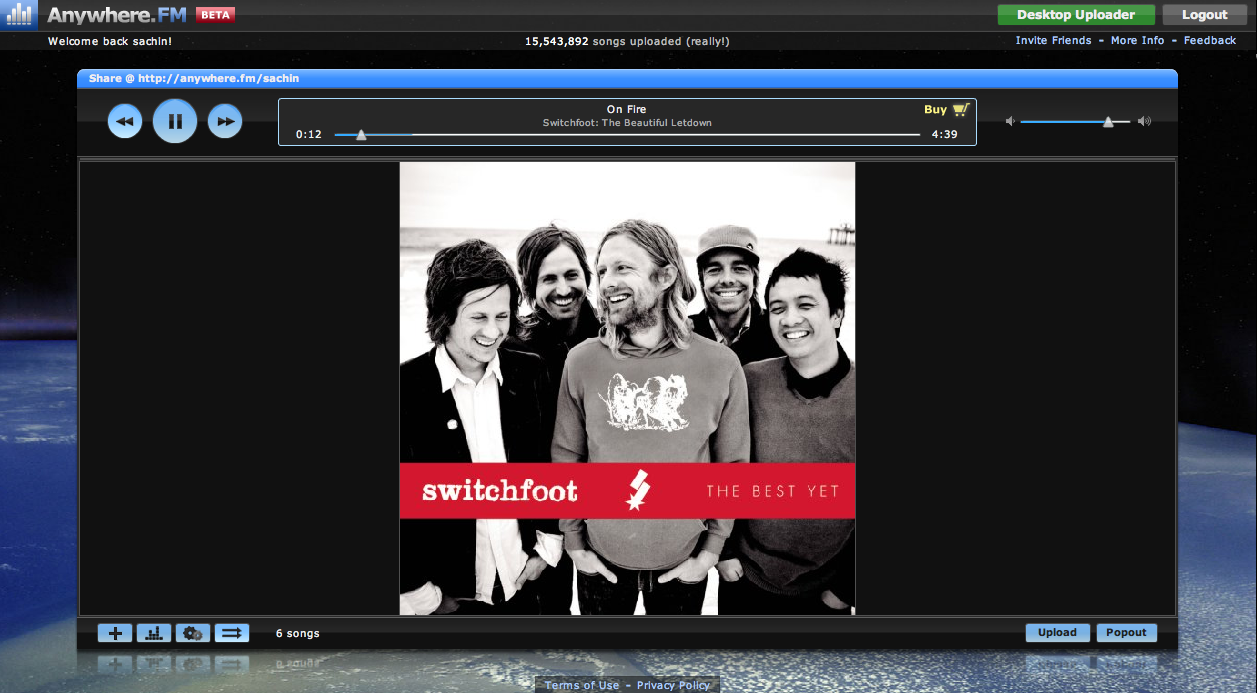Viewport: 1257px width, 693px height.
Task: Click the Switchfoot album cover art
Action: [x=627, y=388]
